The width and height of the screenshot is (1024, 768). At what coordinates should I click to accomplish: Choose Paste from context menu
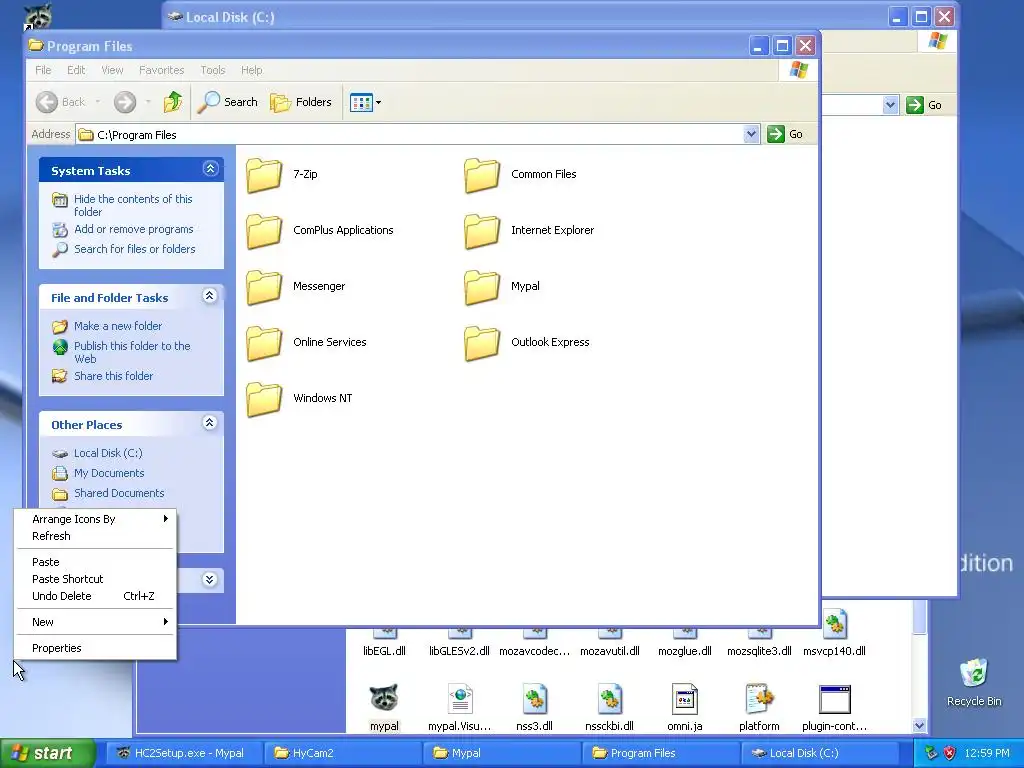(x=95, y=562)
